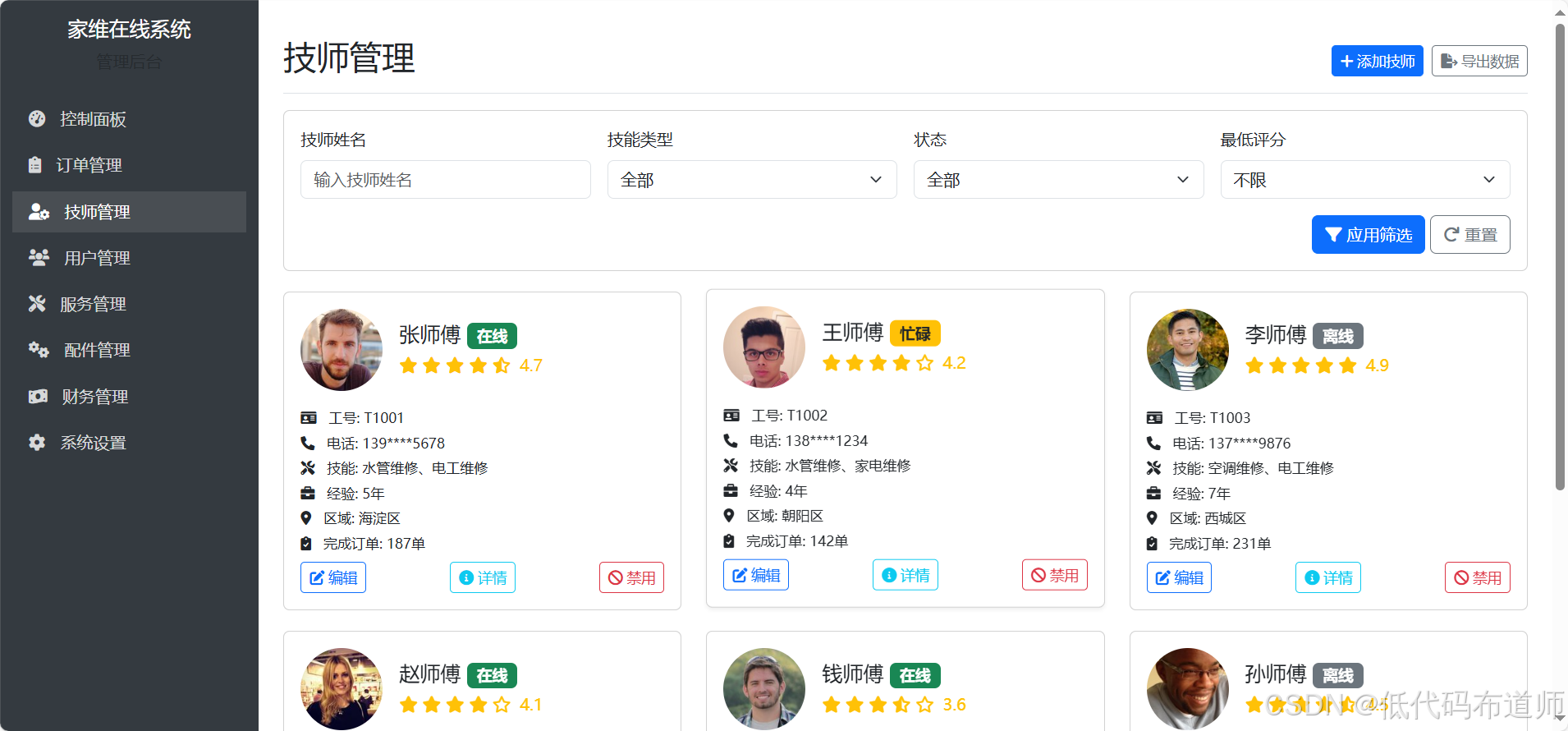Disable 李师傅 with 禁用 button

point(1478,577)
